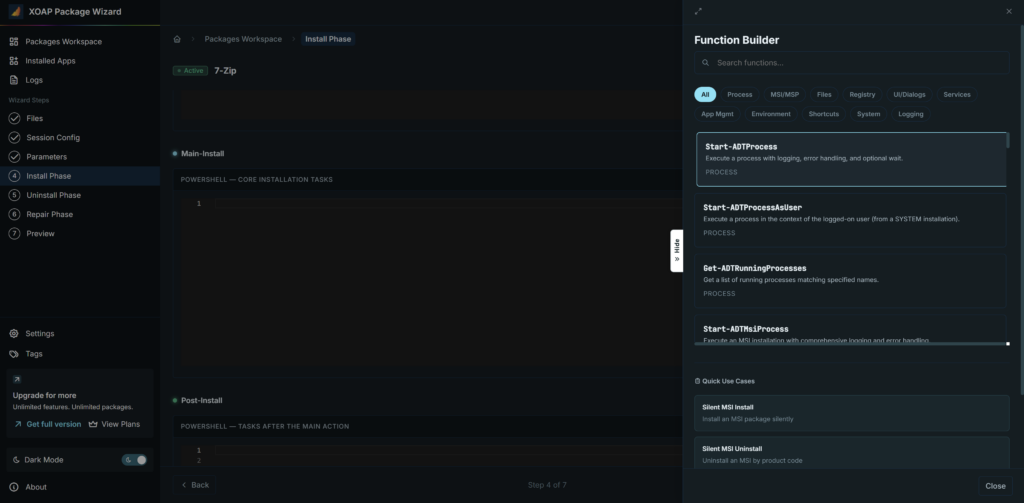Select the MSI/MSP filter chip

(x=784, y=95)
